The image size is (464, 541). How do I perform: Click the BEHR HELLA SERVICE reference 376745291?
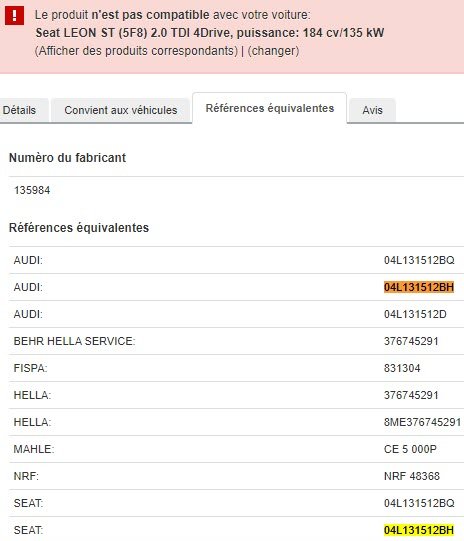(411, 341)
